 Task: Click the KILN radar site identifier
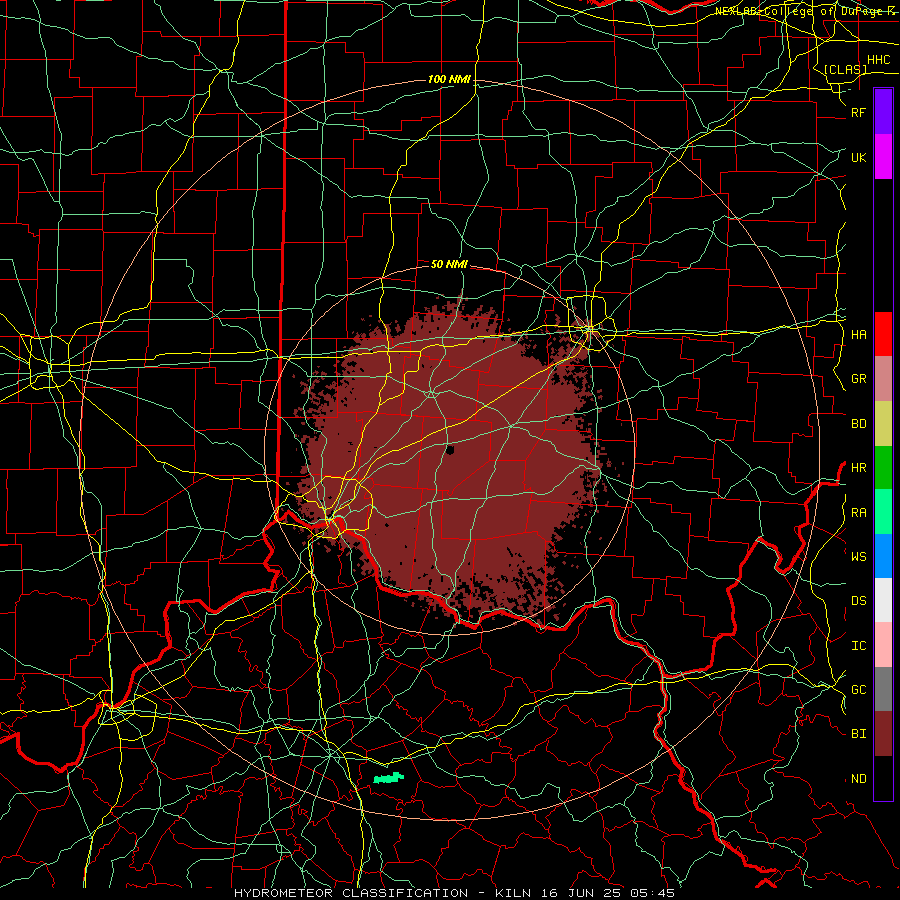coord(513,893)
